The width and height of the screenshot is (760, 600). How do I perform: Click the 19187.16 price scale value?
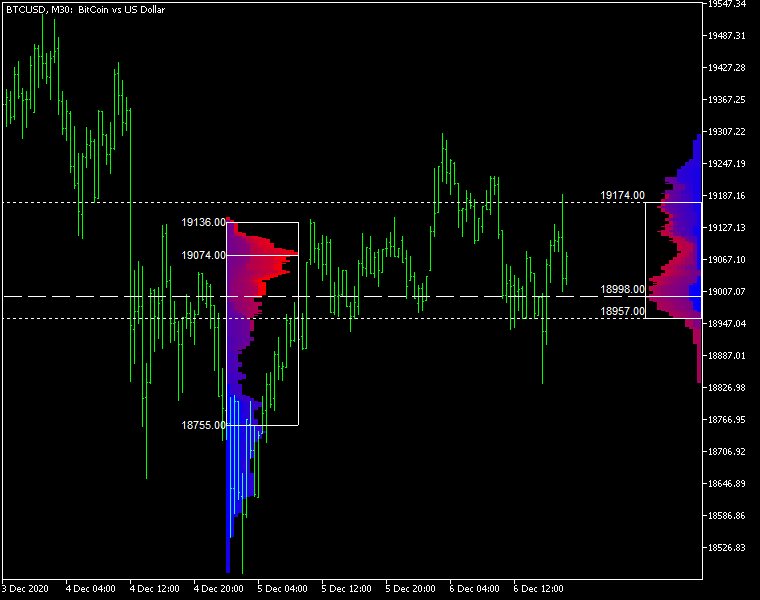coord(727,196)
